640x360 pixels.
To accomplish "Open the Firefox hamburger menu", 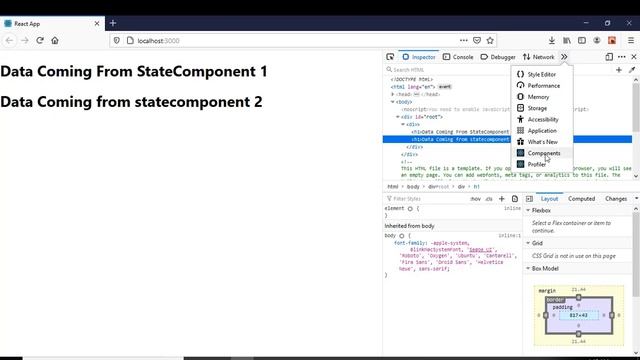I will (631, 40).
